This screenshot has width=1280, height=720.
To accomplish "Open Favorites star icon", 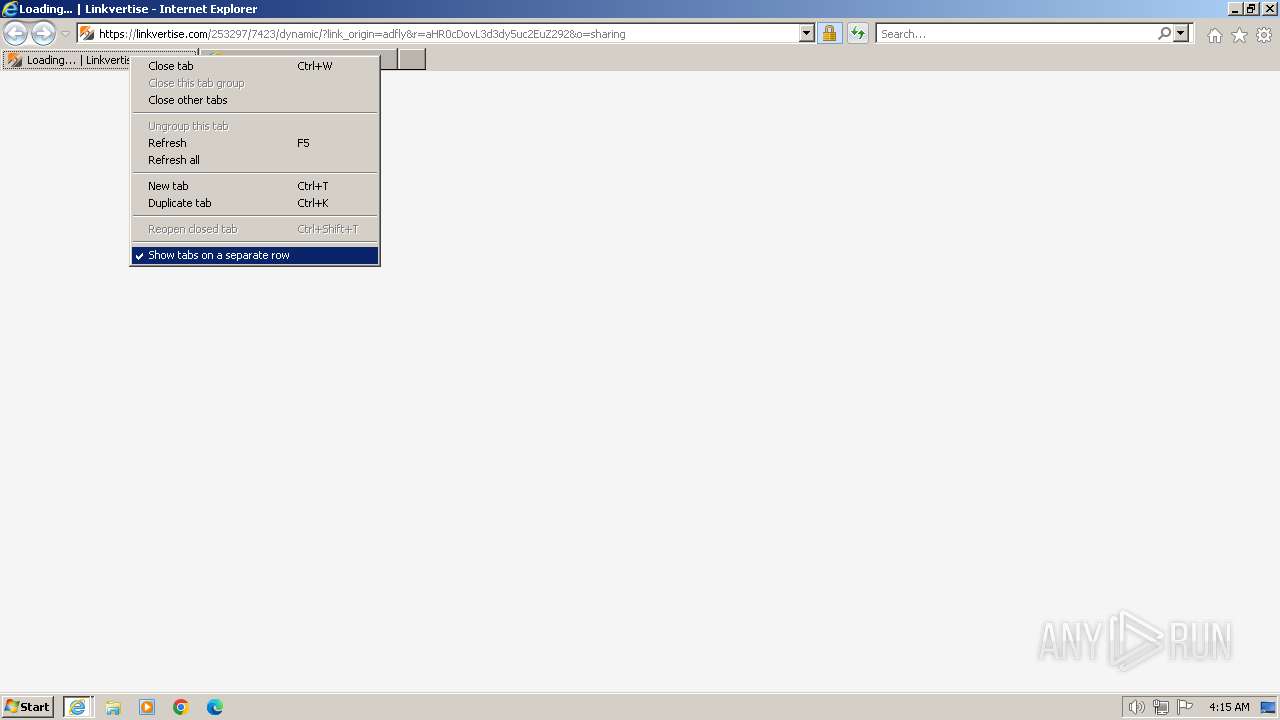I will (1239, 35).
